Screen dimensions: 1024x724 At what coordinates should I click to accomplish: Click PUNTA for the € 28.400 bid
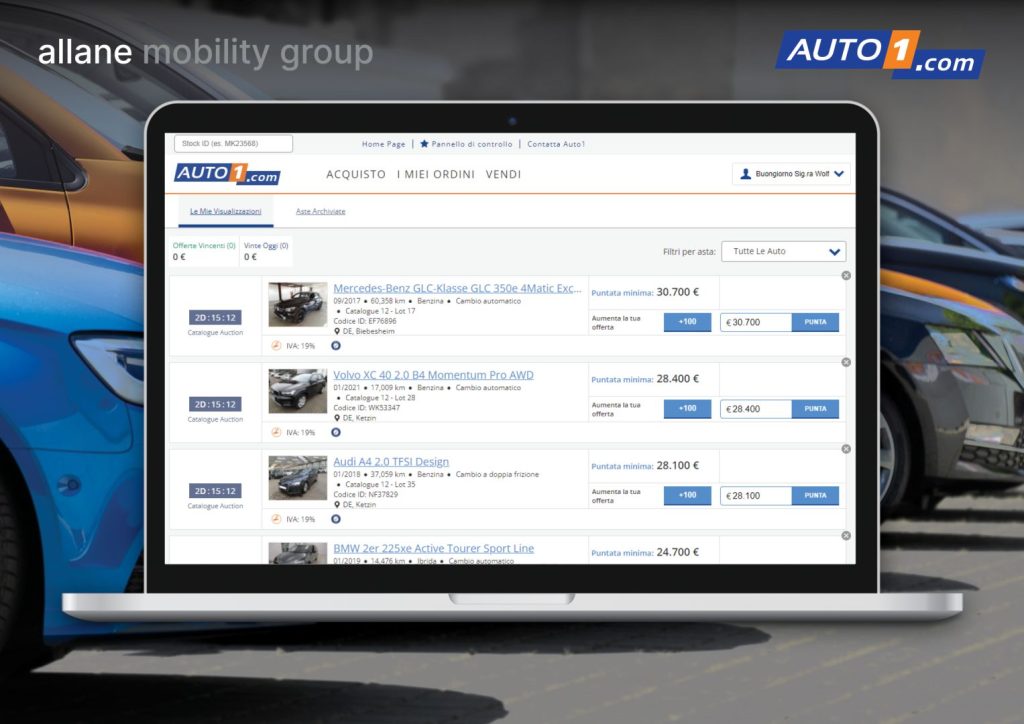815,409
